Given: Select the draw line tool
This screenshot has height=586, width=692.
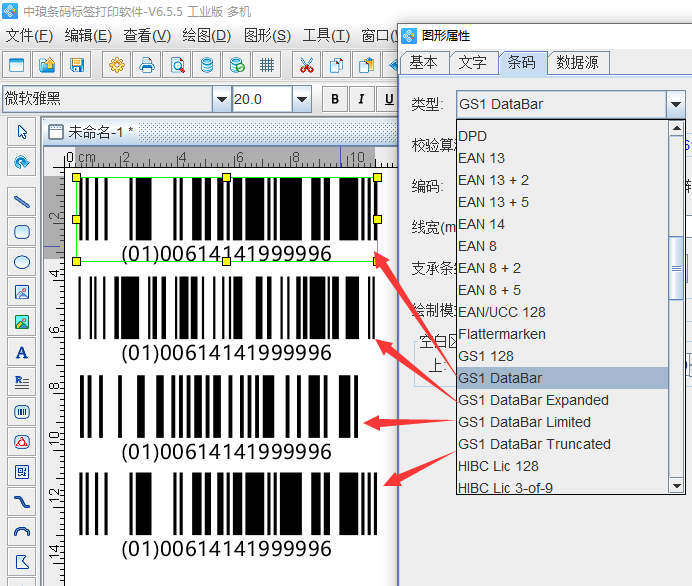Looking at the screenshot, I should click(x=21, y=200).
